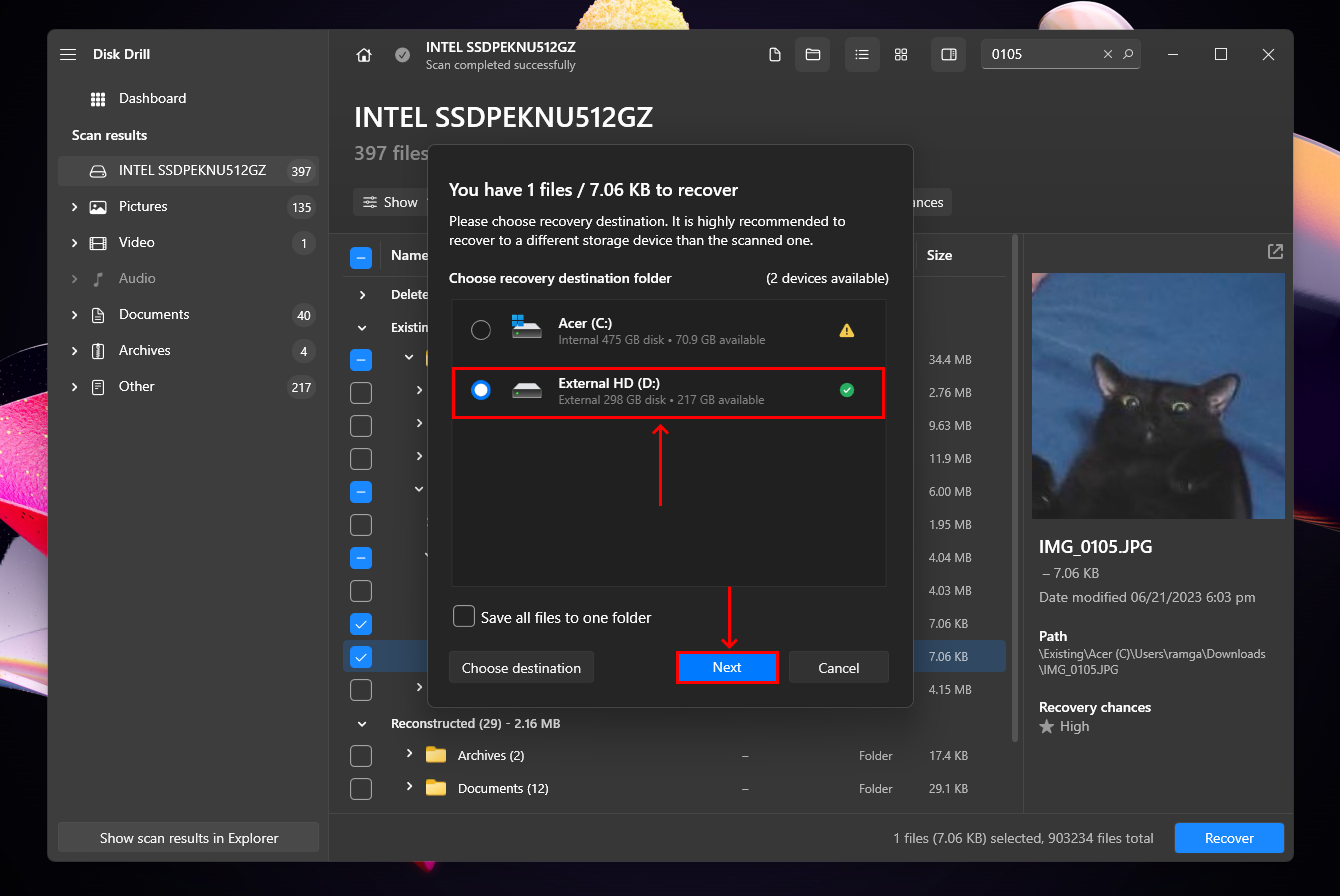Check the Documents (12) row checkbox
The image size is (1340, 896).
(361, 788)
